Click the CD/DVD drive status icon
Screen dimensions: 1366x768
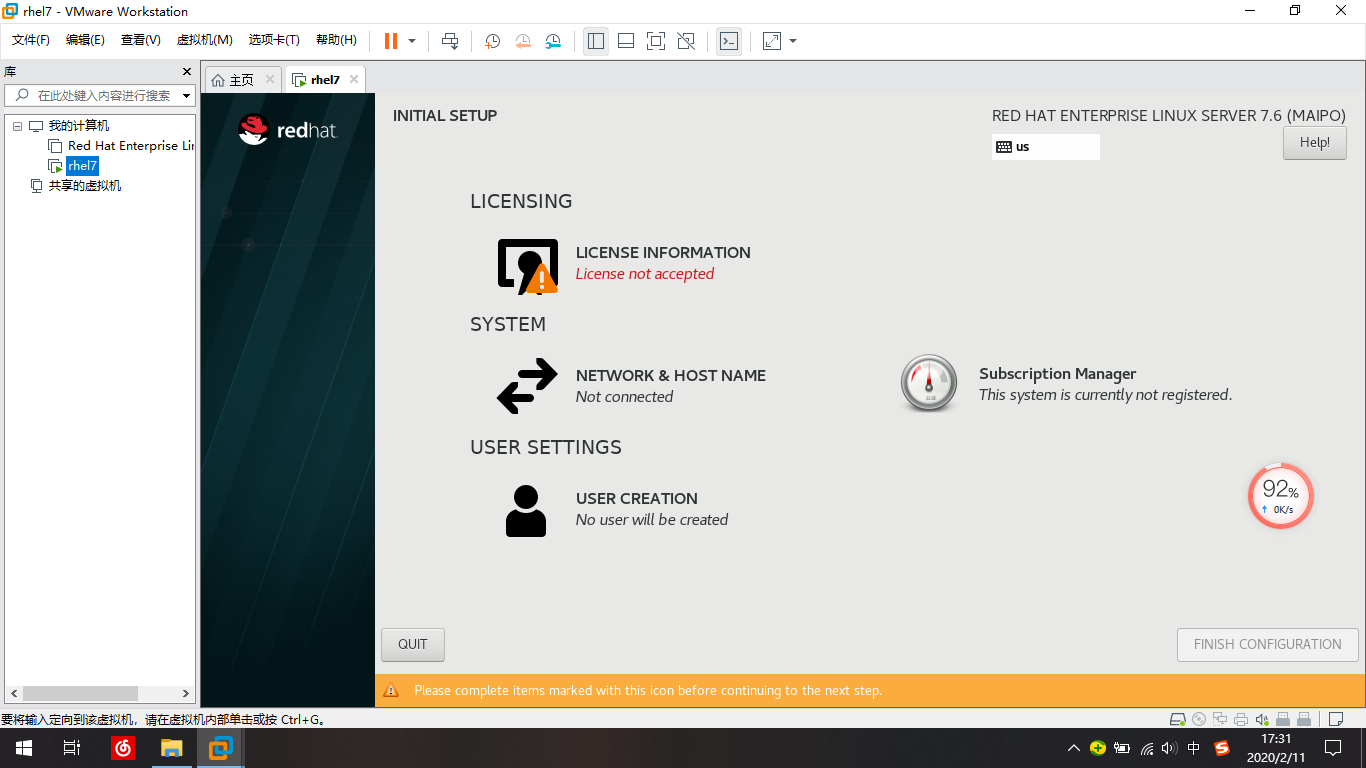(1199, 719)
